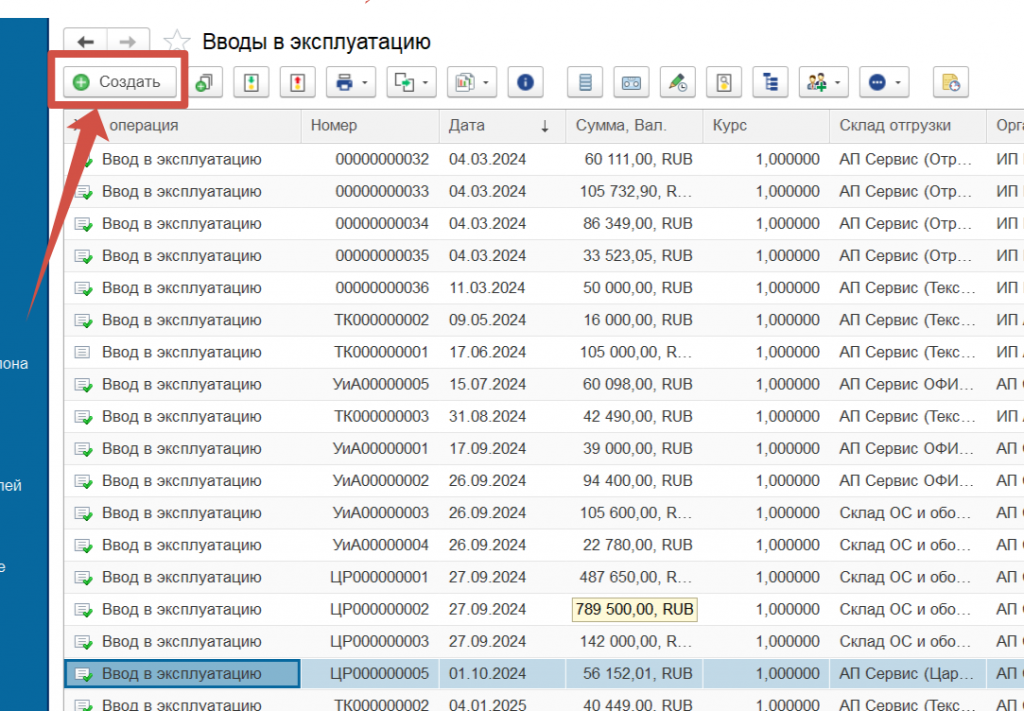Click the Создать button

point(118,82)
